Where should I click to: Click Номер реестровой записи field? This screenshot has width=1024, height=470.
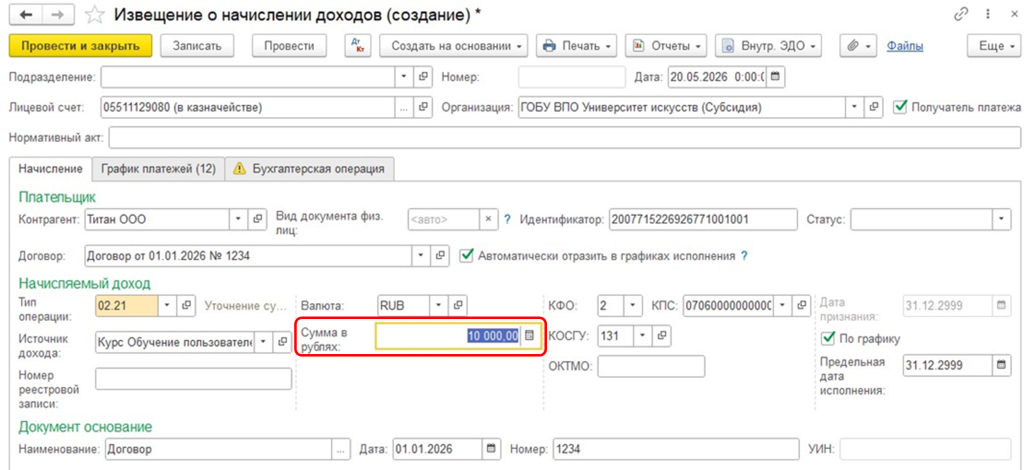tap(193, 379)
